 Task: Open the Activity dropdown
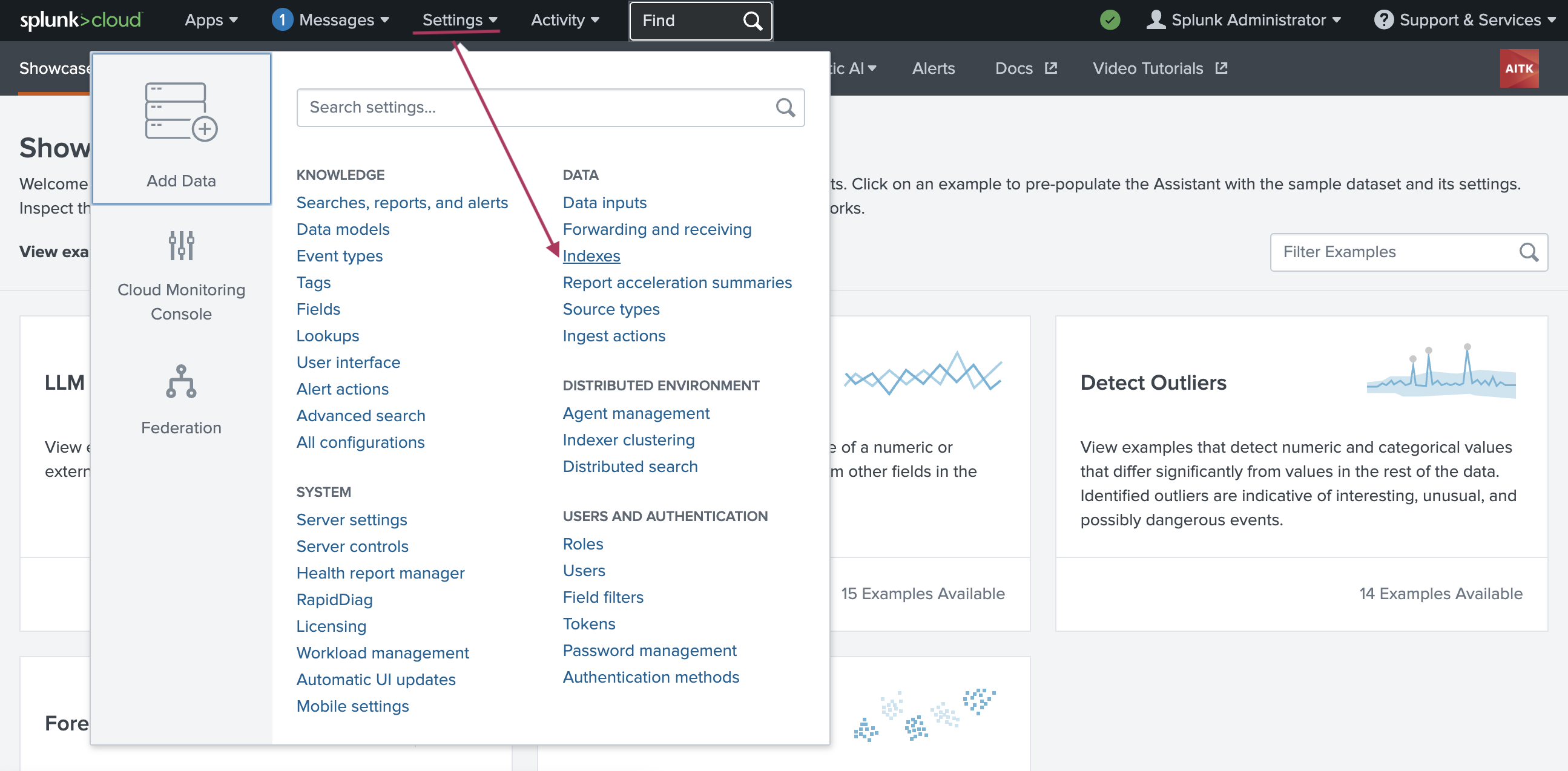(565, 20)
